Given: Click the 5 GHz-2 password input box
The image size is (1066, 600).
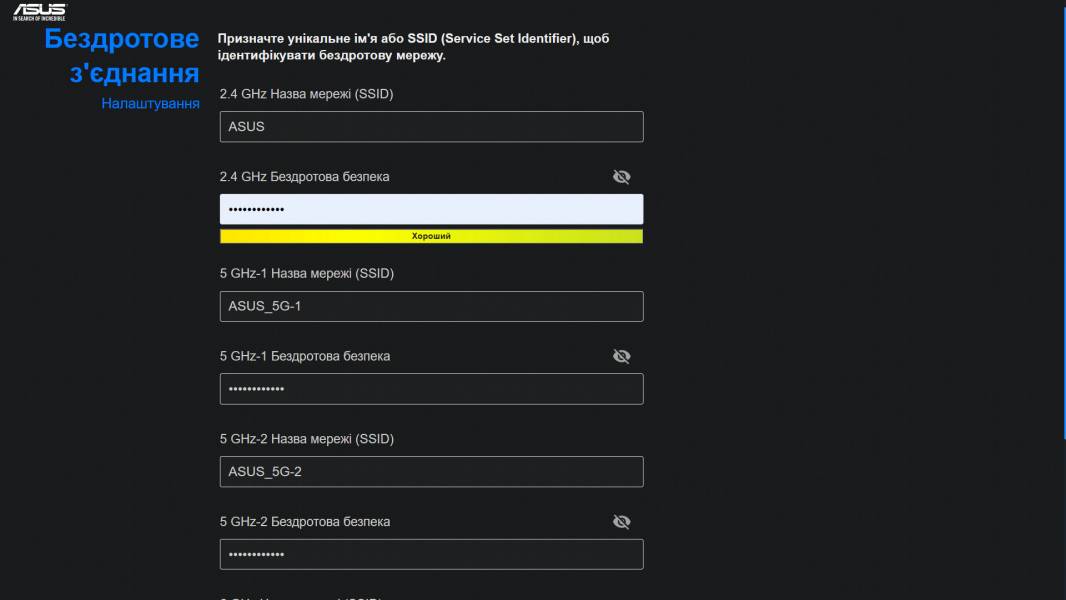Looking at the screenshot, I should click(431, 554).
